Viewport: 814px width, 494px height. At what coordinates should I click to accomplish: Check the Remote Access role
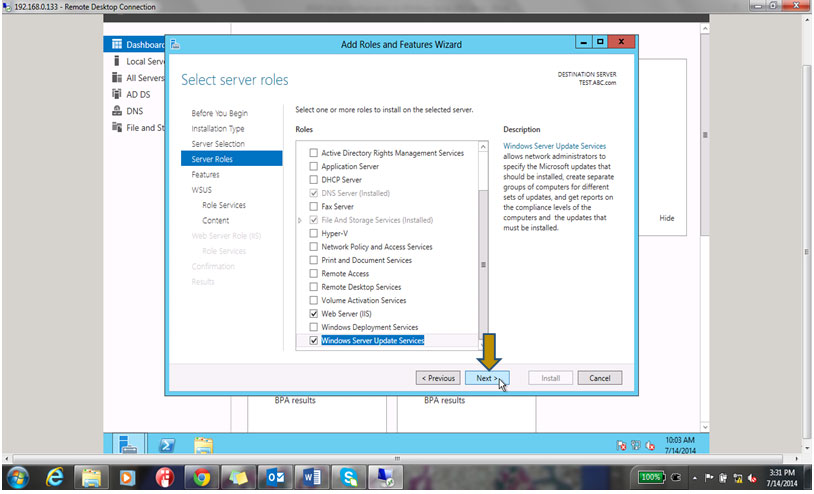click(x=314, y=274)
